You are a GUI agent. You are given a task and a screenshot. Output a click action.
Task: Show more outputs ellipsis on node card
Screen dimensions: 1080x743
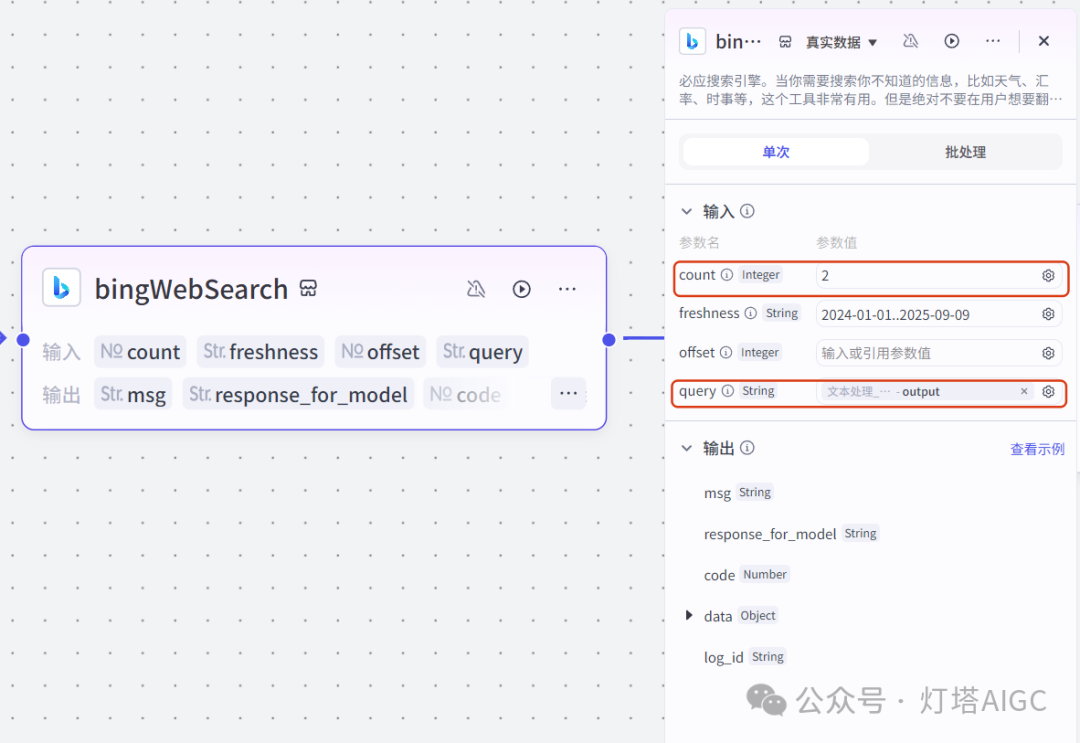[x=568, y=393]
